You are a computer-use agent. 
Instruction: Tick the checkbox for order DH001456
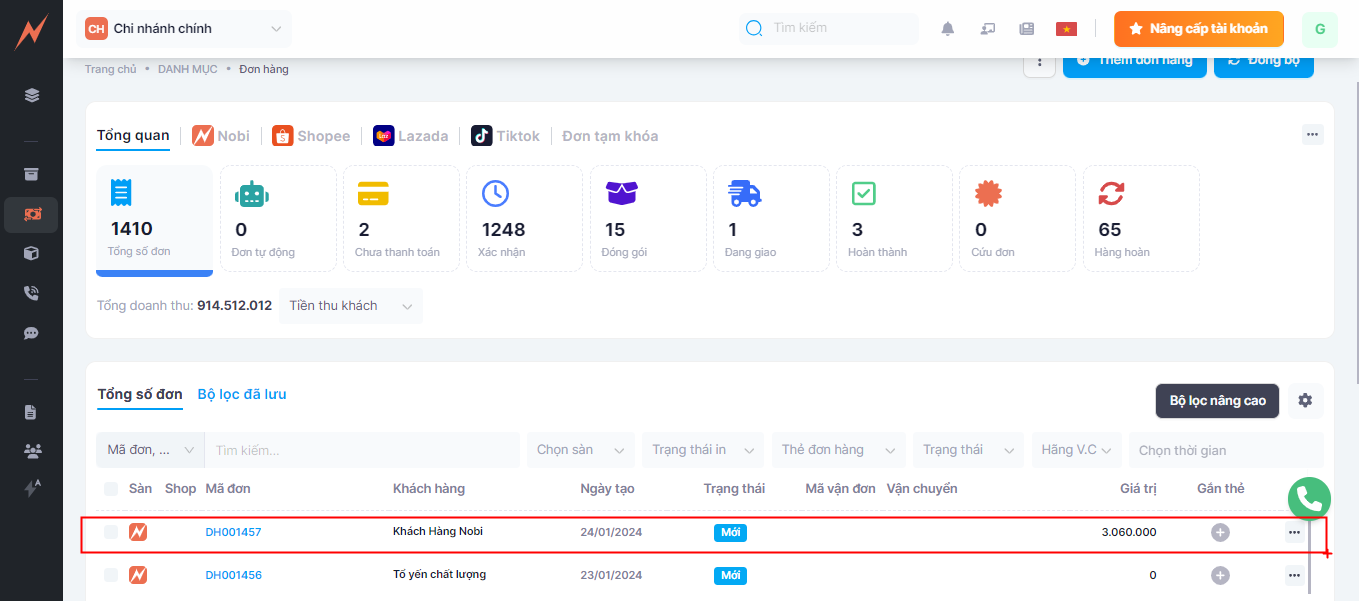coord(111,575)
